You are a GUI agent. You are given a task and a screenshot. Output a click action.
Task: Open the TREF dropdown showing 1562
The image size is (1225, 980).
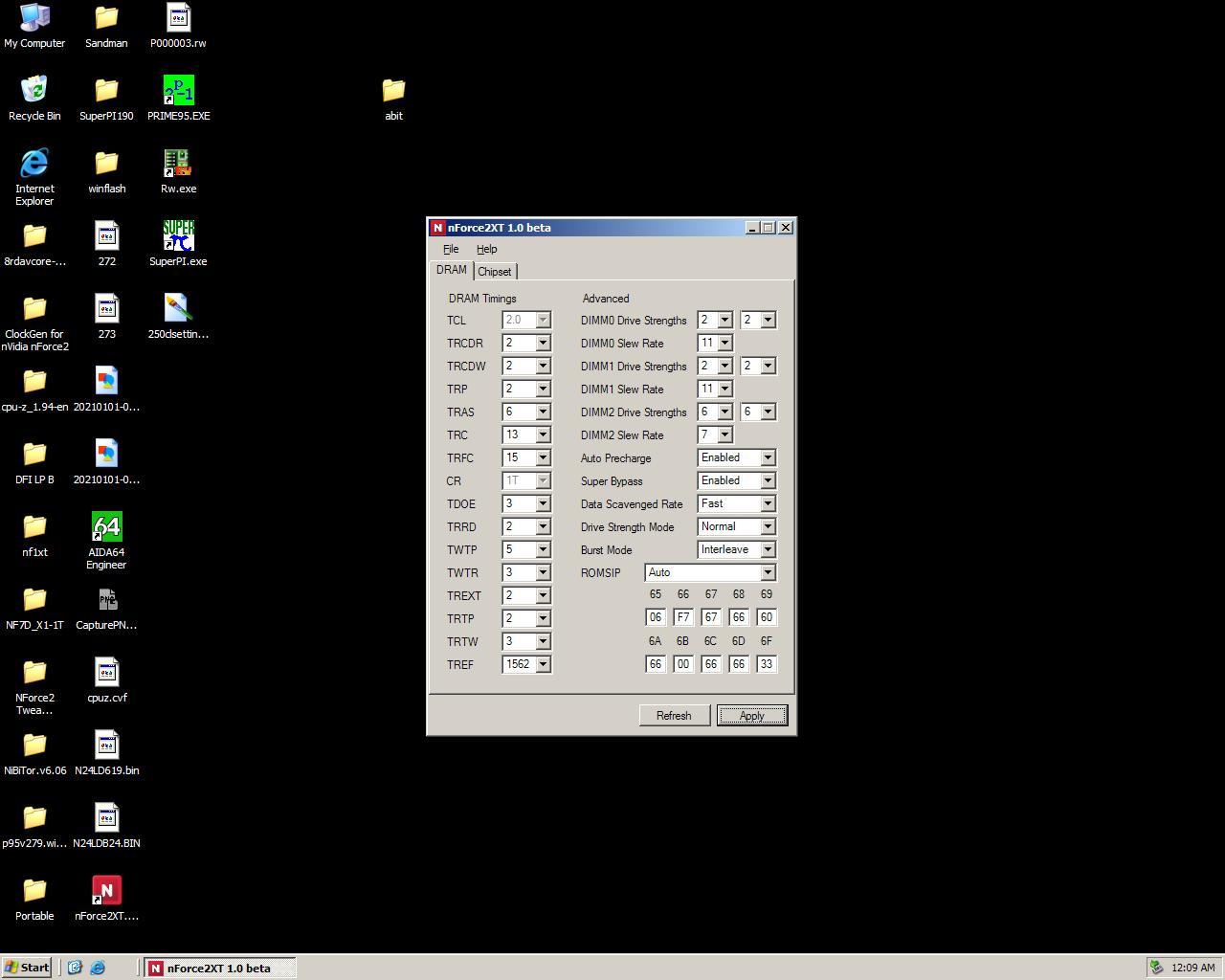(543, 664)
